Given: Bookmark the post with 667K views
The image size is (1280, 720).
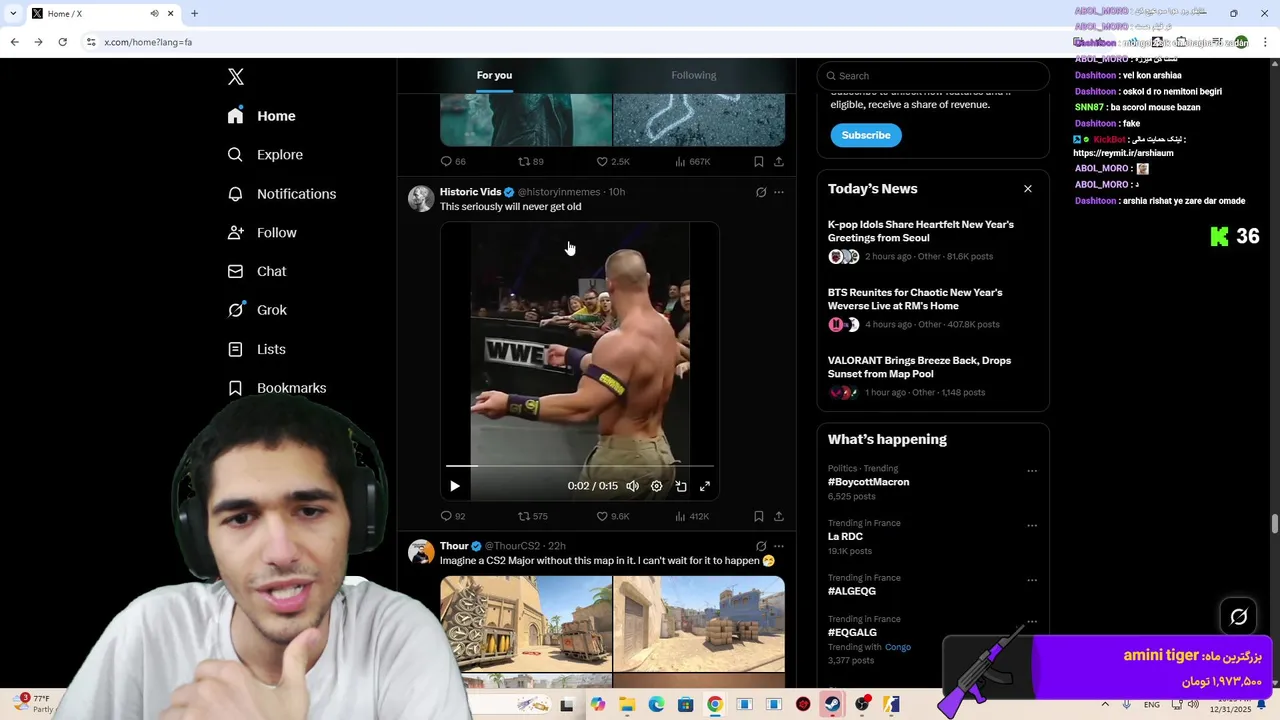Looking at the screenshot, I should click(x=759, y=162).
